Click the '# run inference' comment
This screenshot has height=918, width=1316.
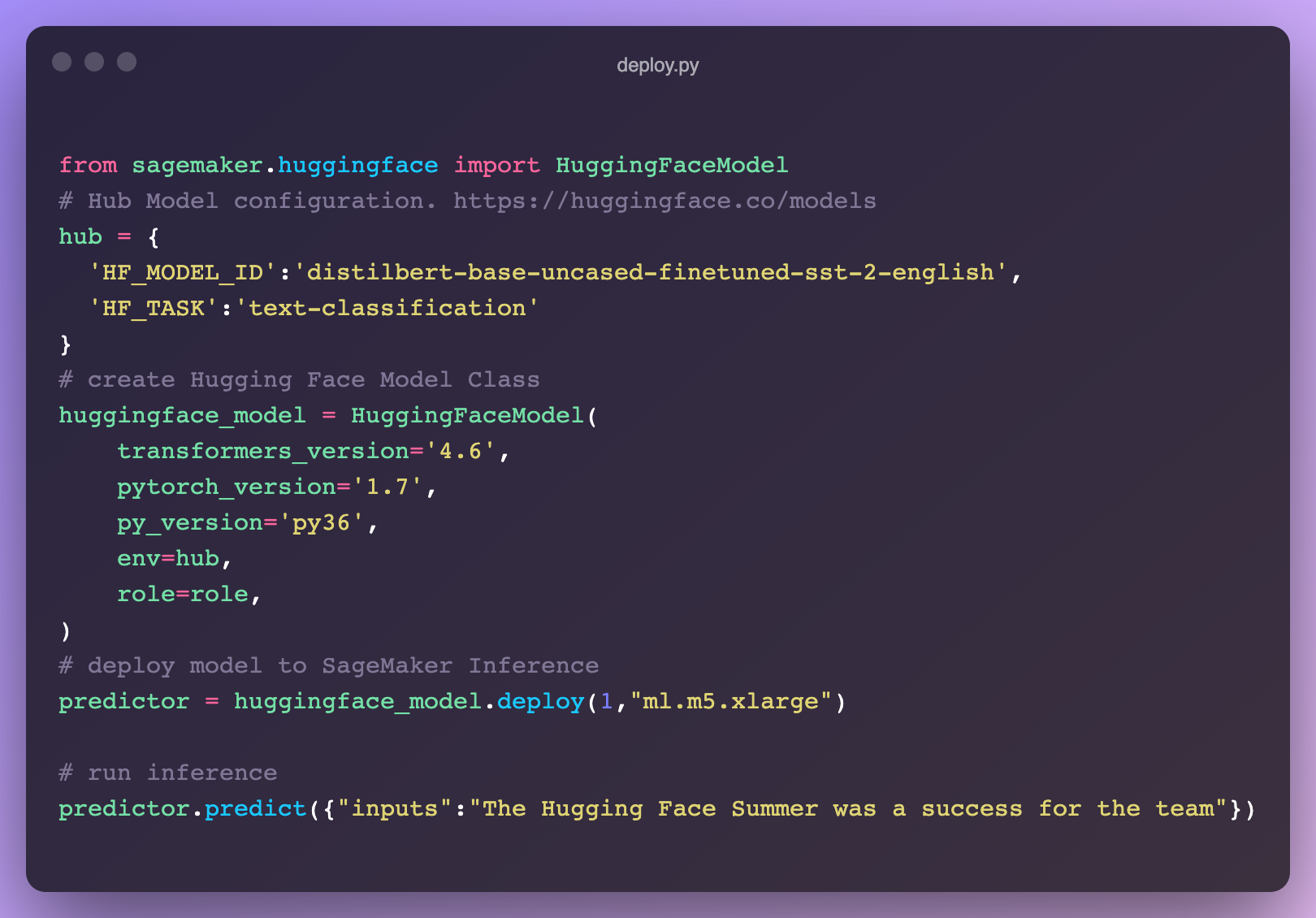[x=168, y=773]
